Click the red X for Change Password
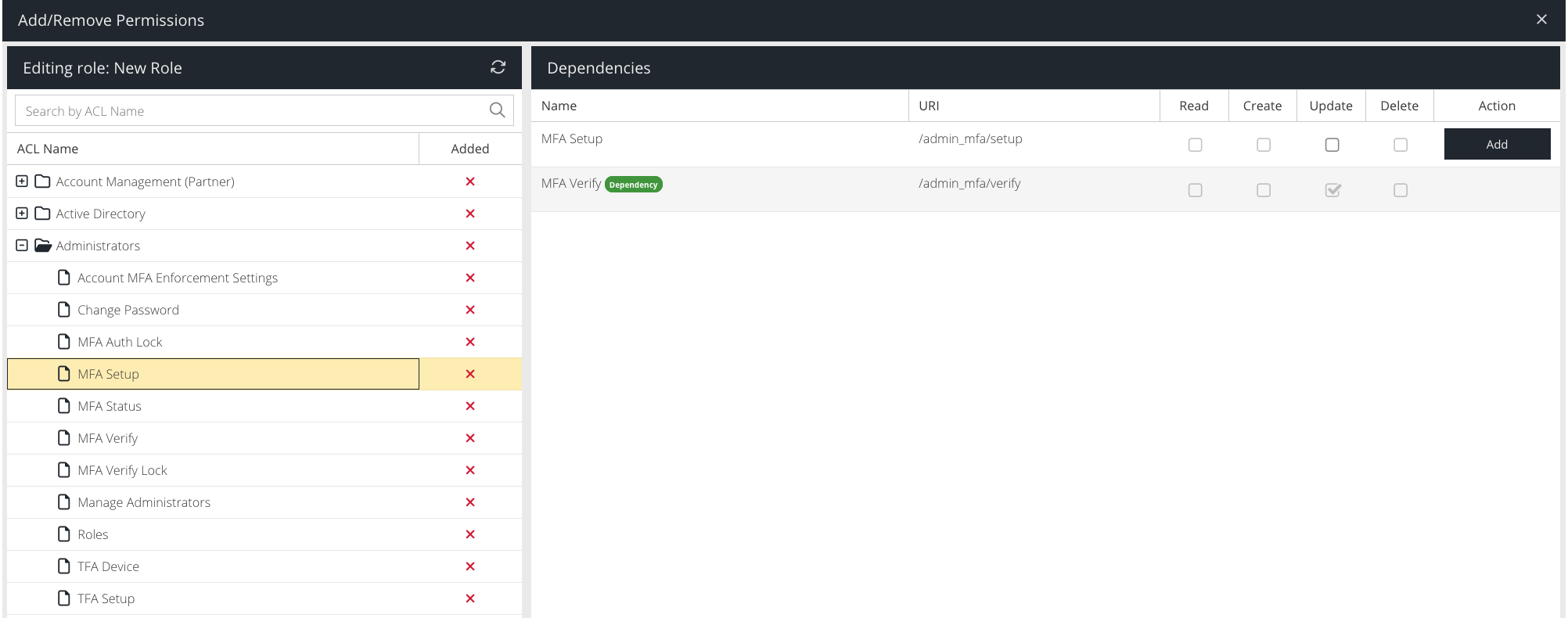1568x618 pixels. (x=470, y=310)
